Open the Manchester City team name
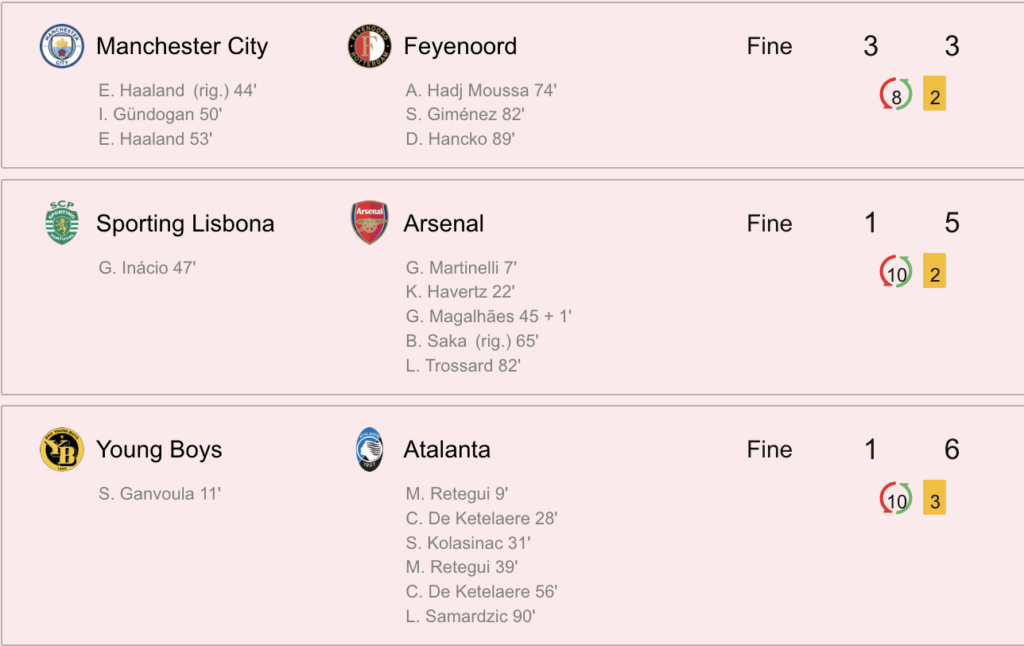The height and width of the screenshot is (646, 1024). tap(182, 46)
